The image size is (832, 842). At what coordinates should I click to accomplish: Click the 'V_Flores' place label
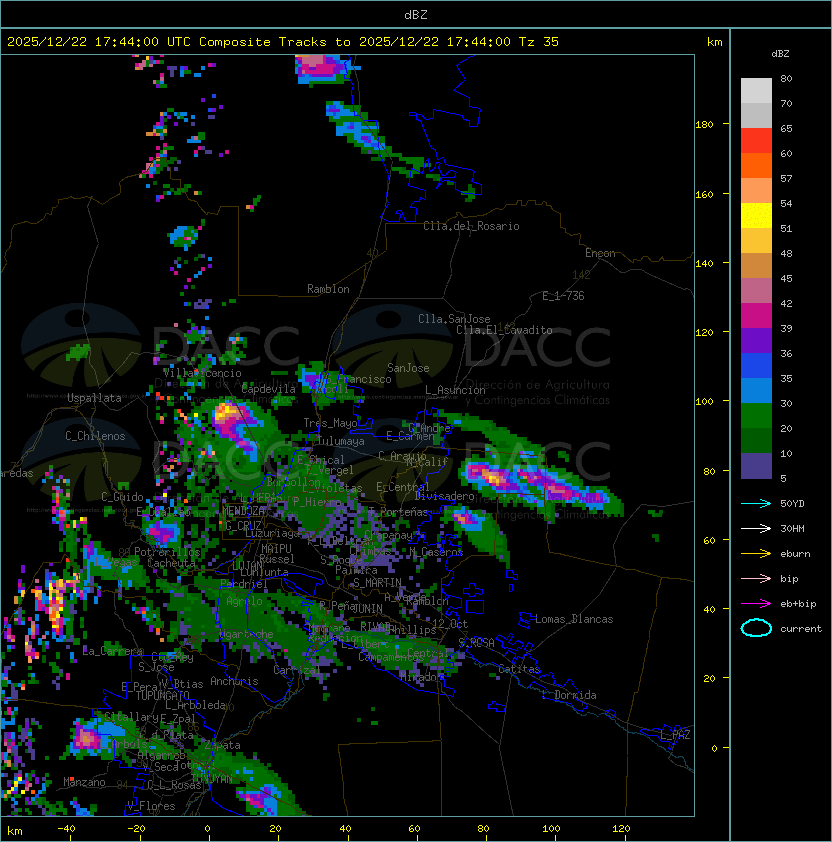151,806
